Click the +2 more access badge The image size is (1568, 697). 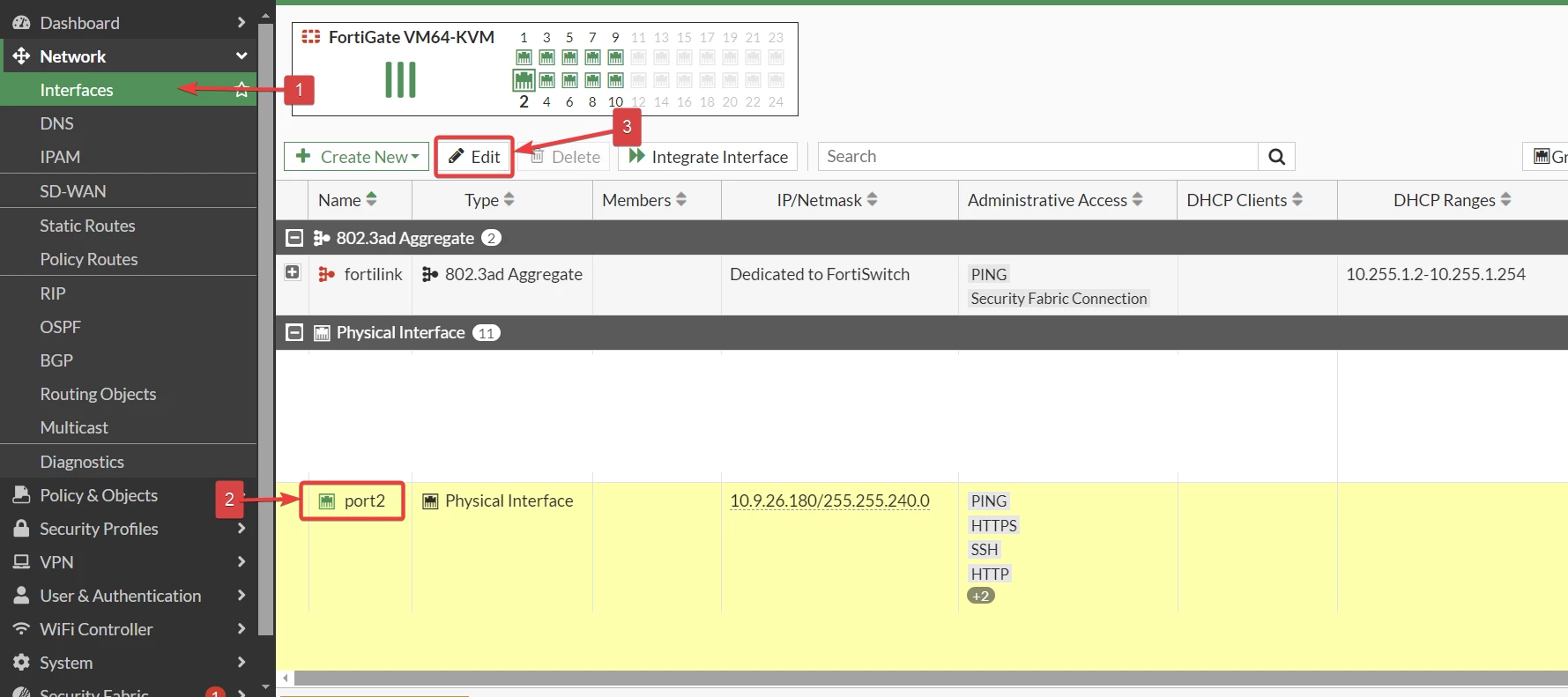click(x=981, y=597)
